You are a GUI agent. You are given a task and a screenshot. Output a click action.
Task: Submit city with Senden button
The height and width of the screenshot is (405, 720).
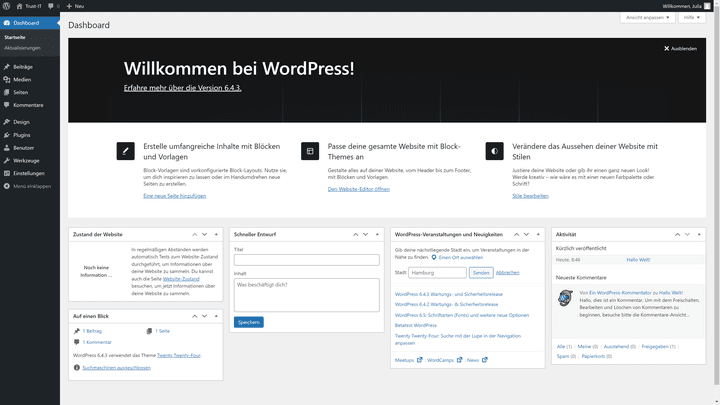(481, 273)
